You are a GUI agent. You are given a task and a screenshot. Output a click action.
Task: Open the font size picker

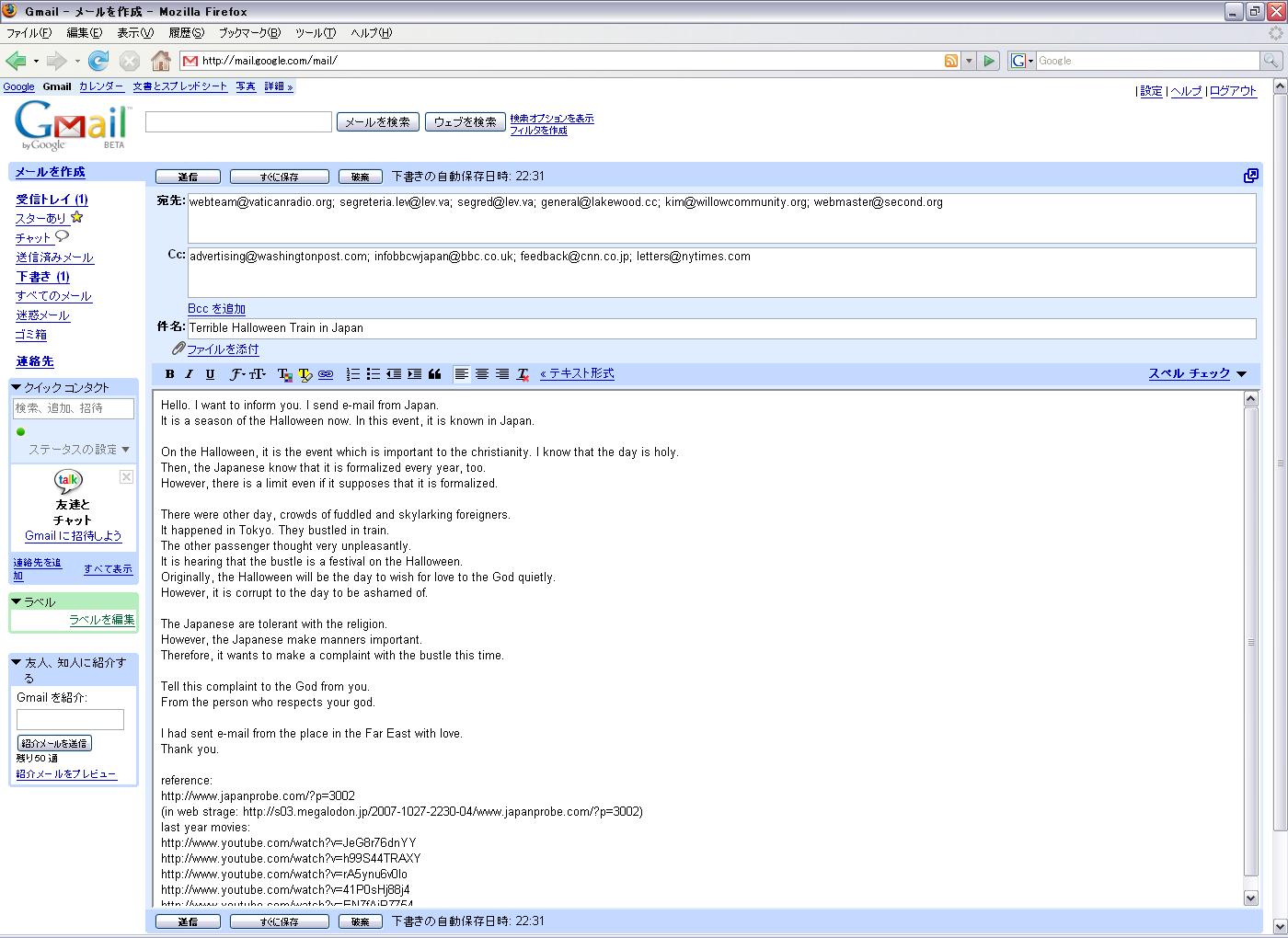[258, 374]
